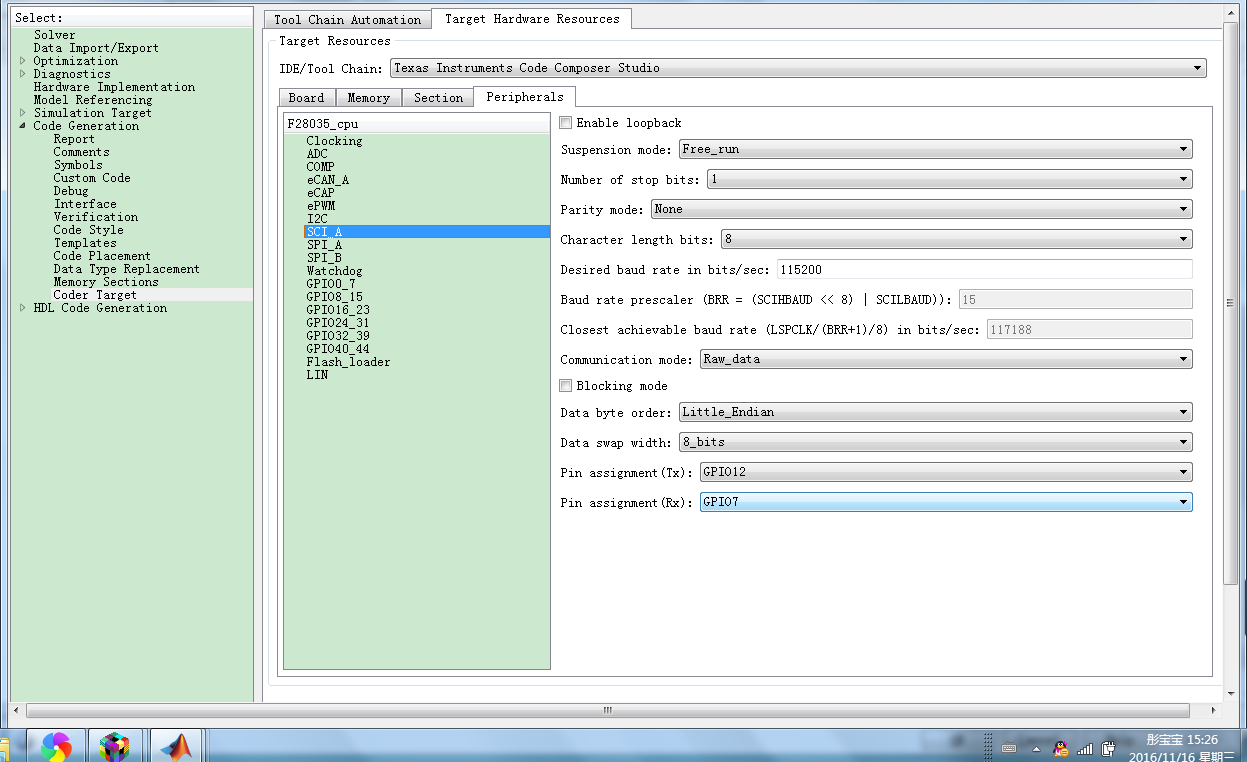Click the Desired baud rate field
The width and height of the screenshot is (1247, 762).
[x=984, y=269]
